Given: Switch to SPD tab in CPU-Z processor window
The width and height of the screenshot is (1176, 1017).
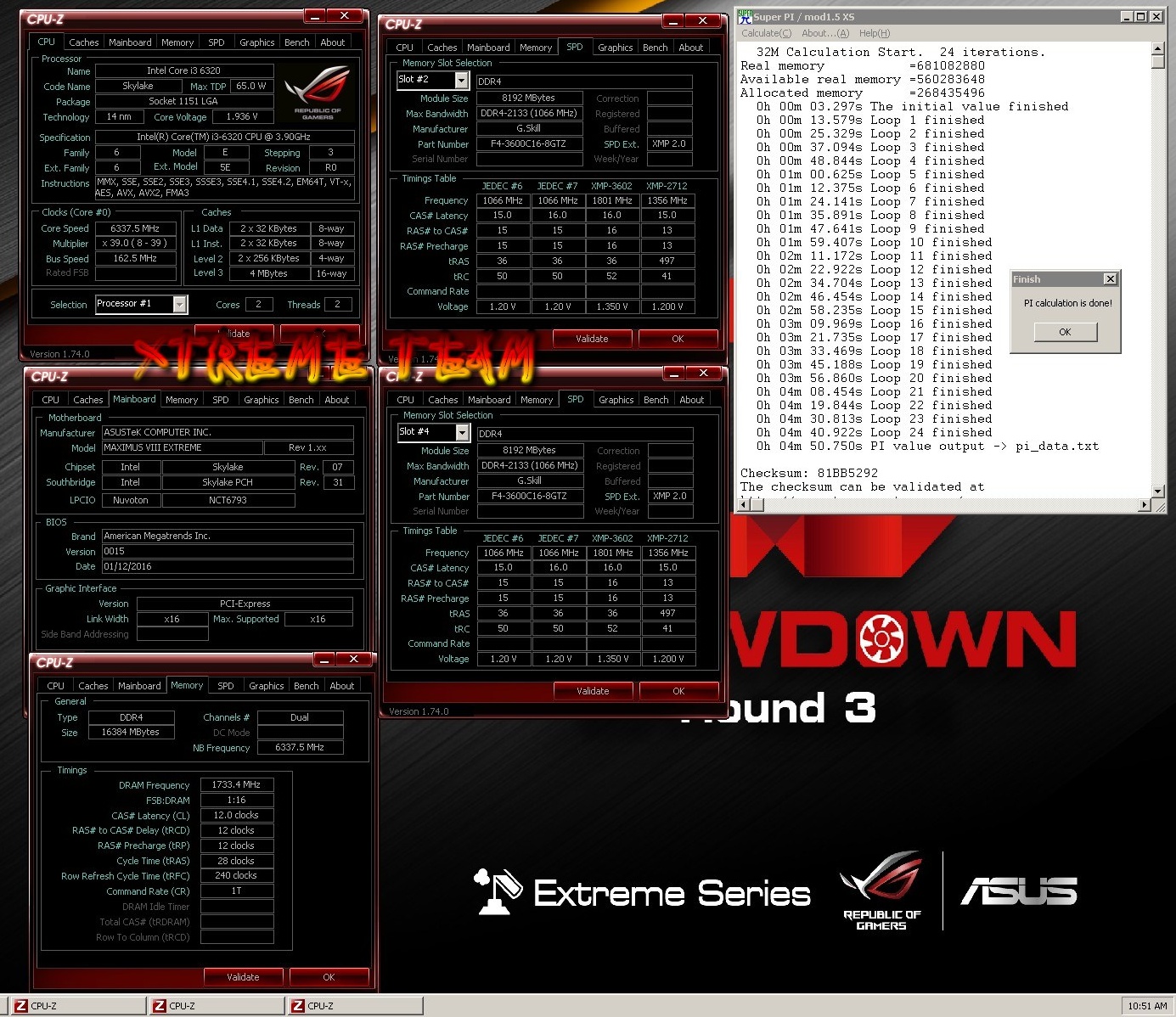Looking at the screenshot, I should [x=217, y=42].
